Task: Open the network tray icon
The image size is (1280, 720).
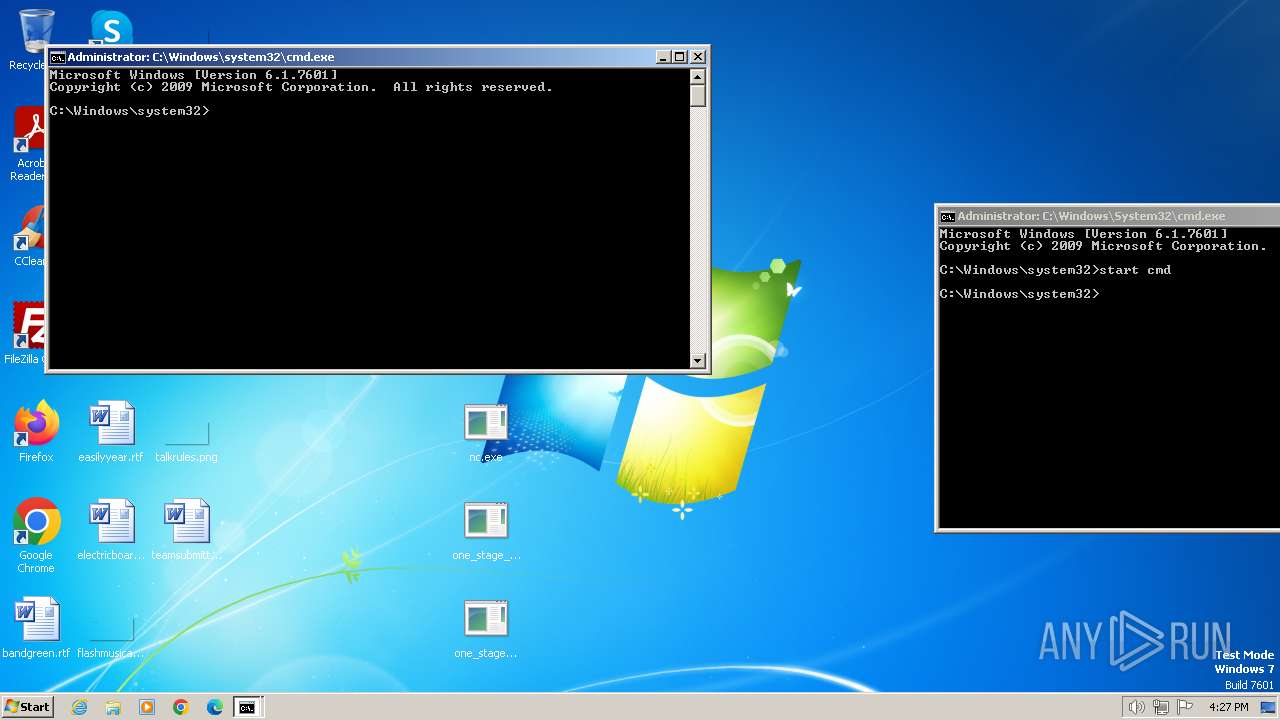Action: coord(1161,707)
